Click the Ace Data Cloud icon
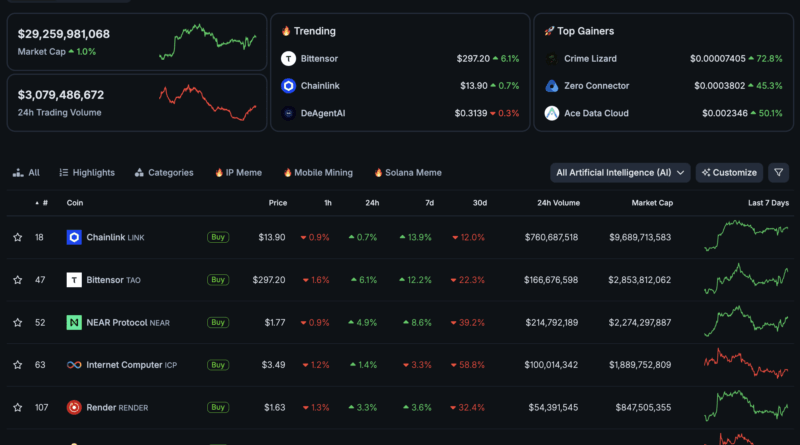This screenshot has height=445, width=800. [552, 113]
